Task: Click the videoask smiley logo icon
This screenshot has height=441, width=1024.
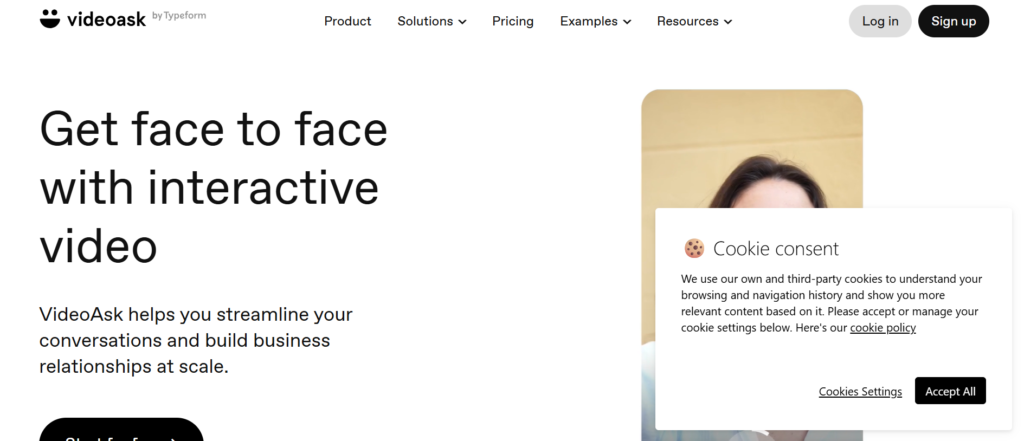Action: coord(50,19)
